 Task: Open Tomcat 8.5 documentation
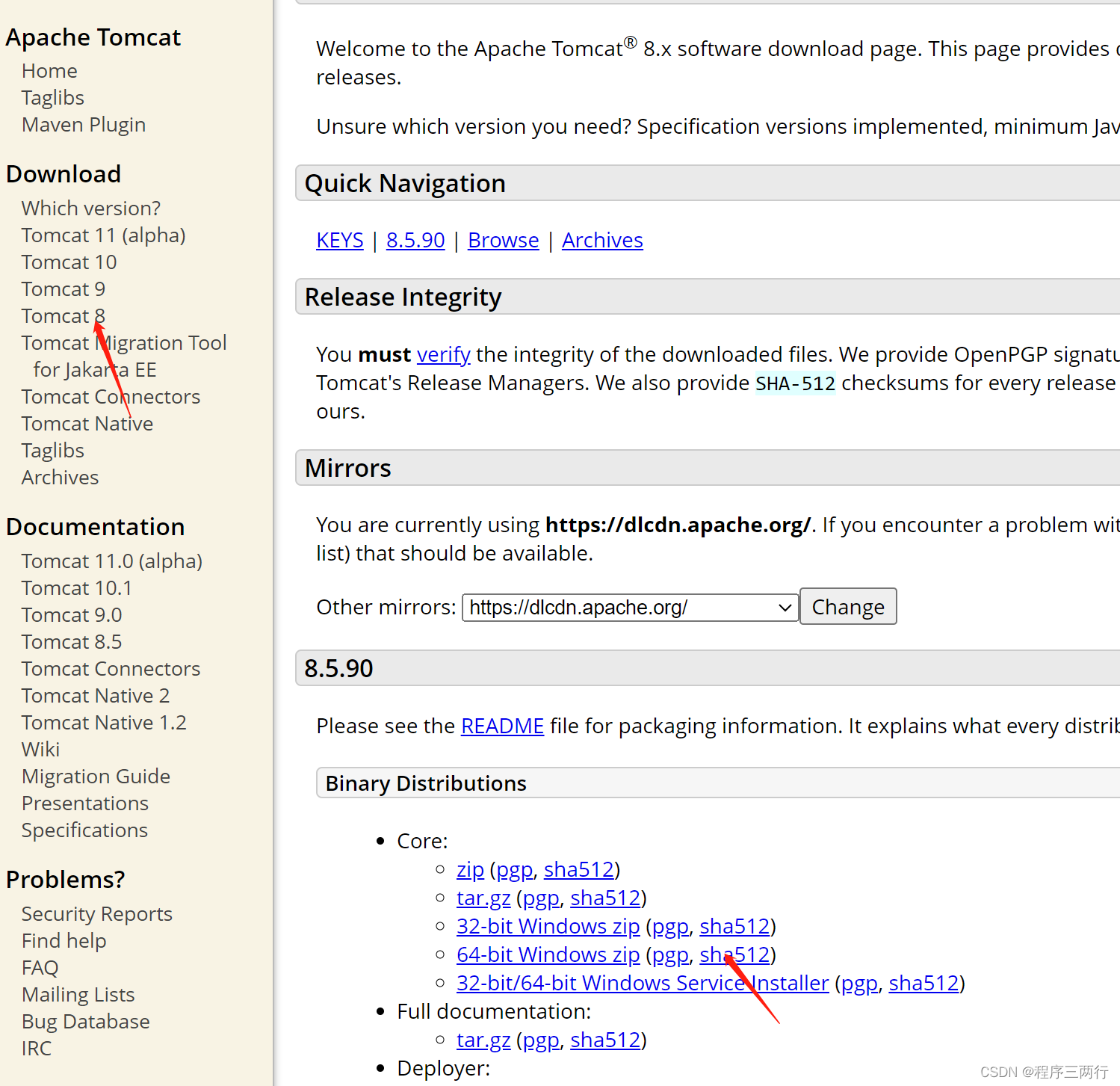point(72,642)
